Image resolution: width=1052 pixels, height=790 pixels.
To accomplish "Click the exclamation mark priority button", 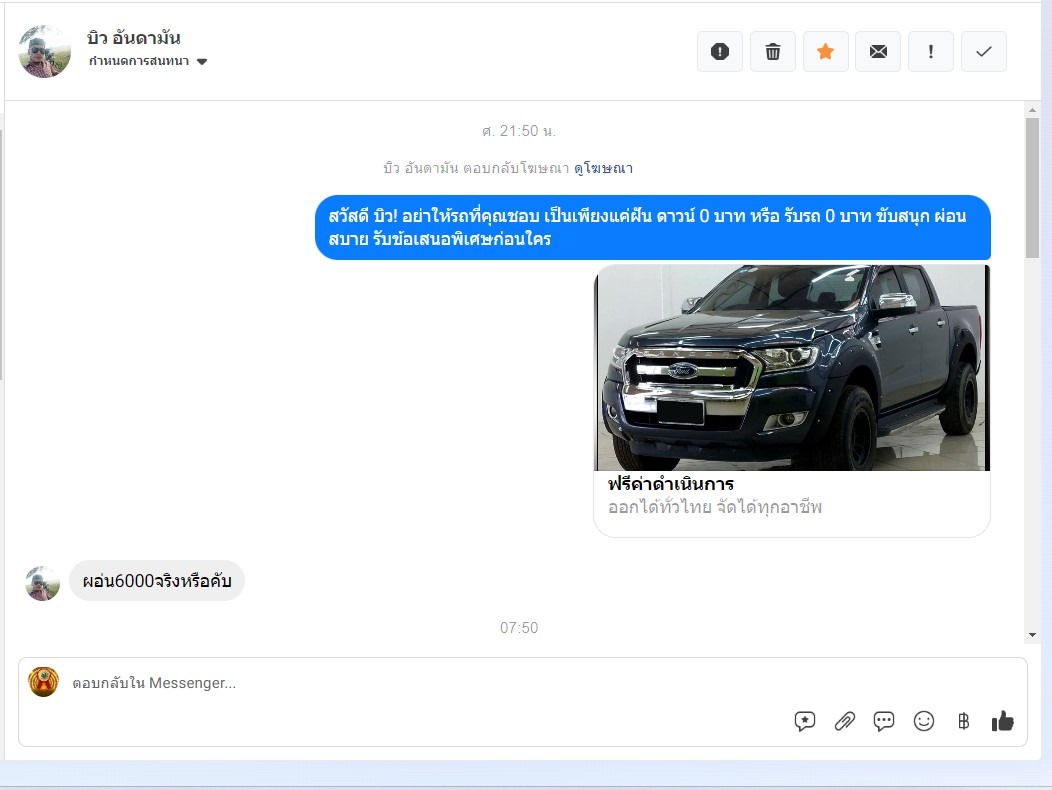I will click(x=931, y=52).
